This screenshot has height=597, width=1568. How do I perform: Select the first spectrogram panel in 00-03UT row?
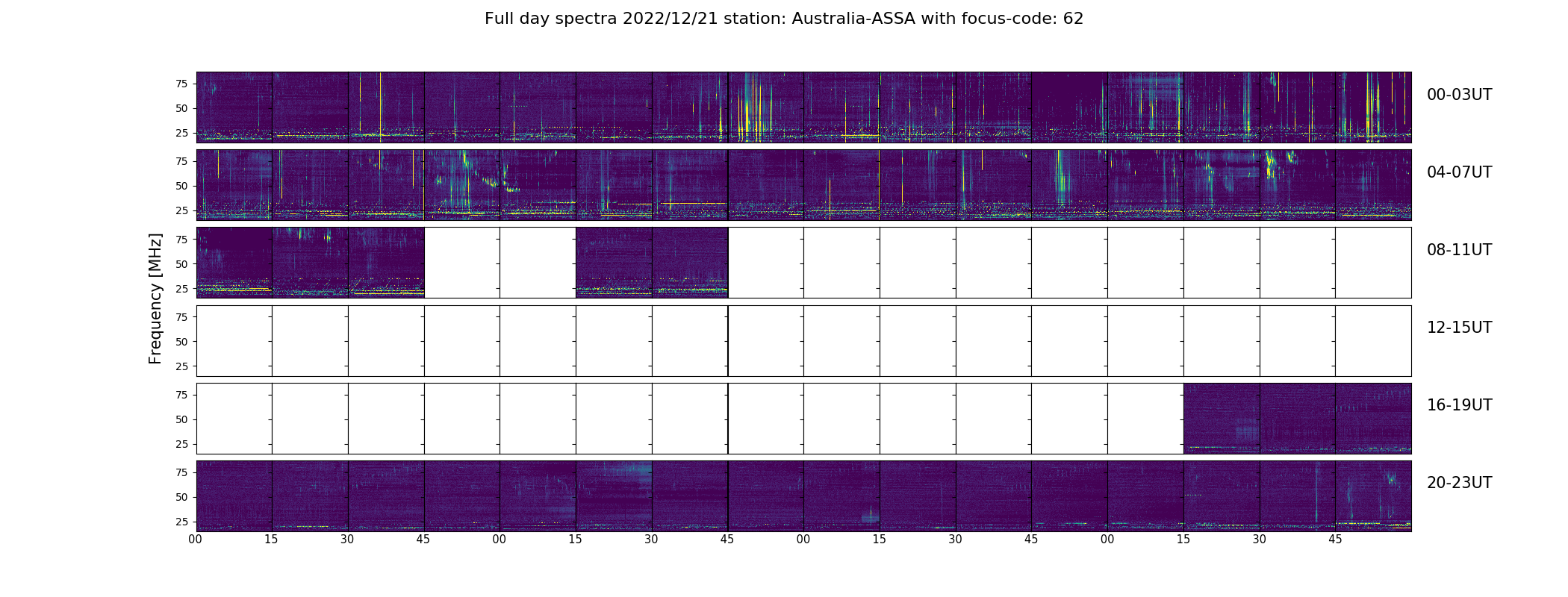234,107
